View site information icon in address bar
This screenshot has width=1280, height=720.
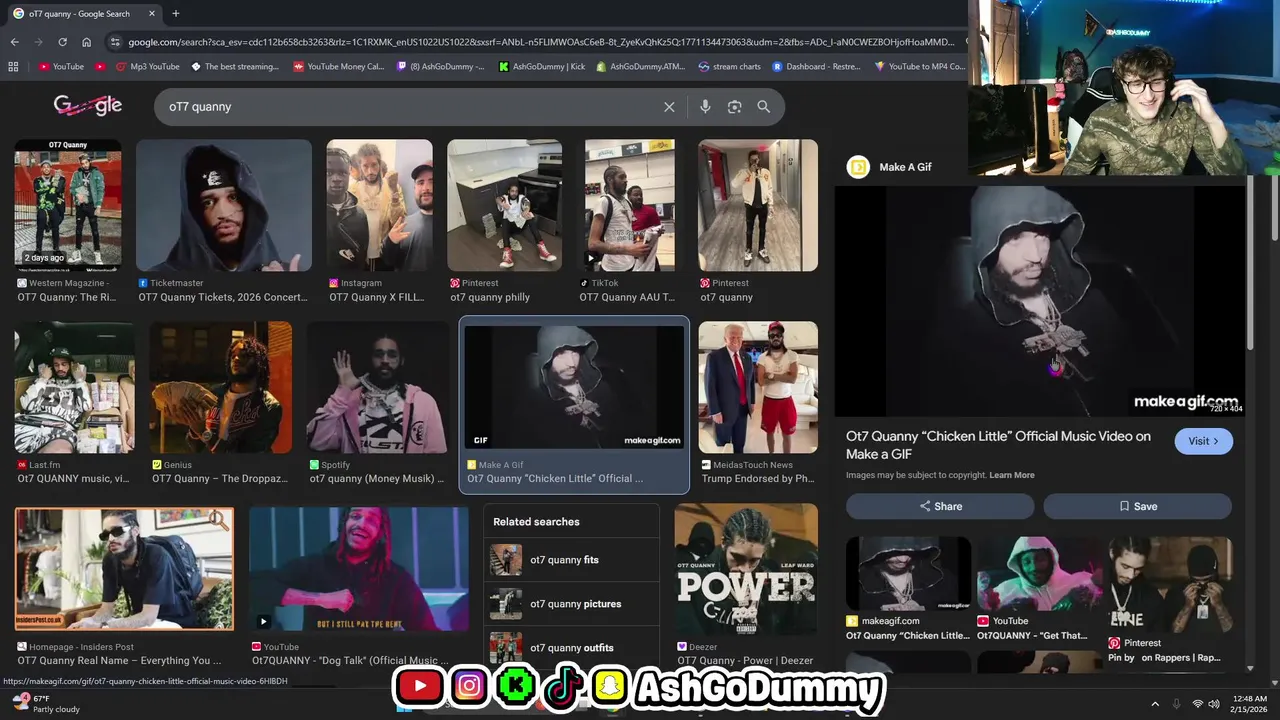pos(115,42)
